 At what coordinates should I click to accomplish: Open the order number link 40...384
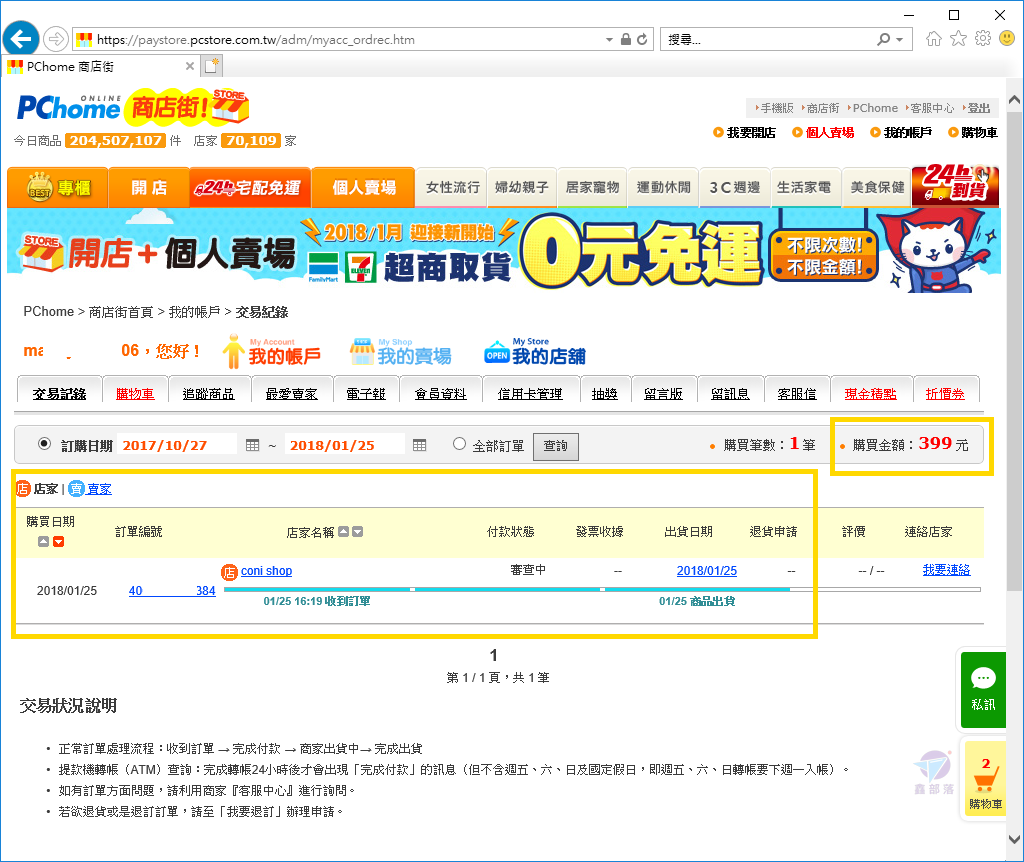click(x=172, y=590)
